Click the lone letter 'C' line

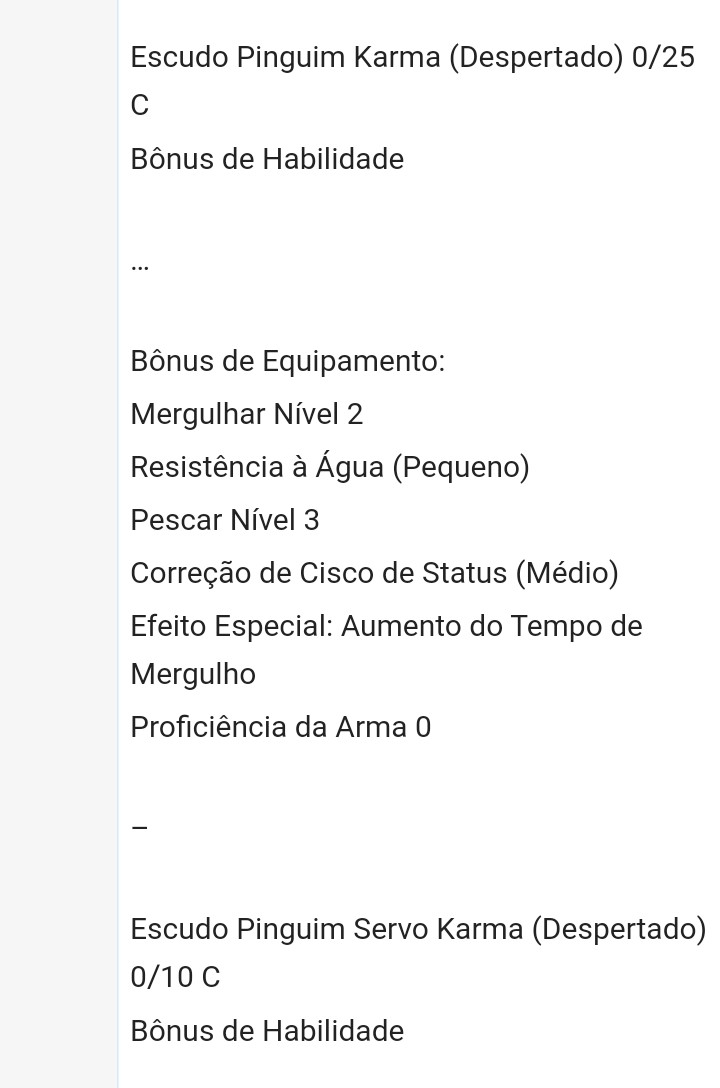pyautogui.click(x=139, y=105)
